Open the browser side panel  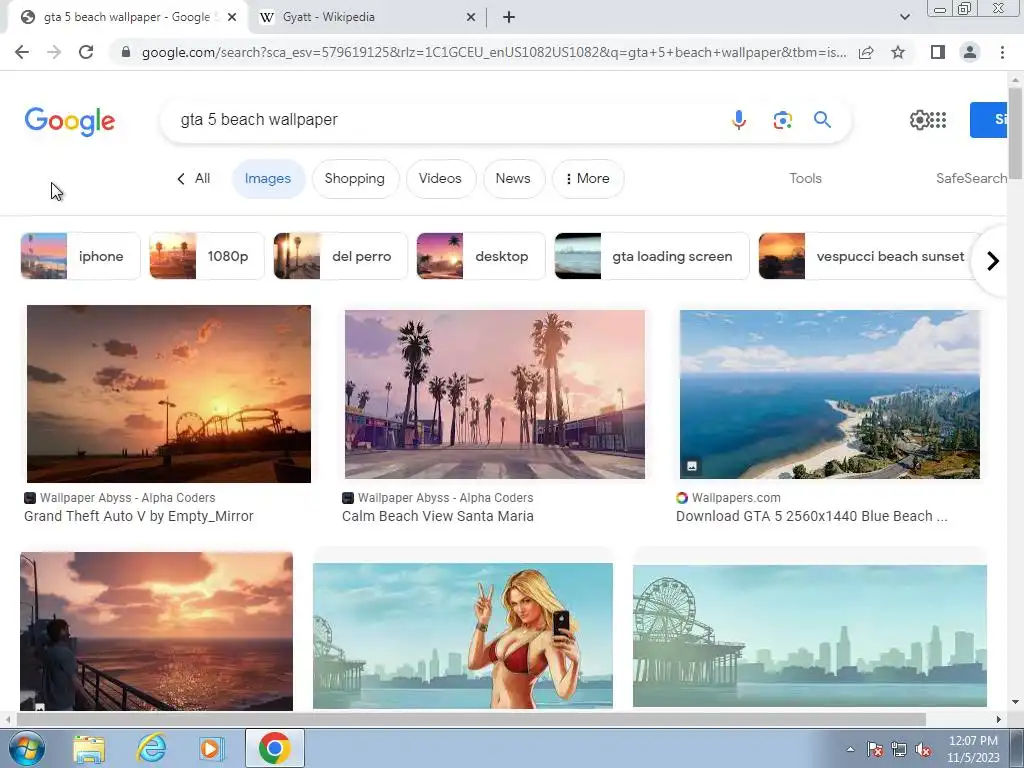pyautogui.click(x=938, y=52)
